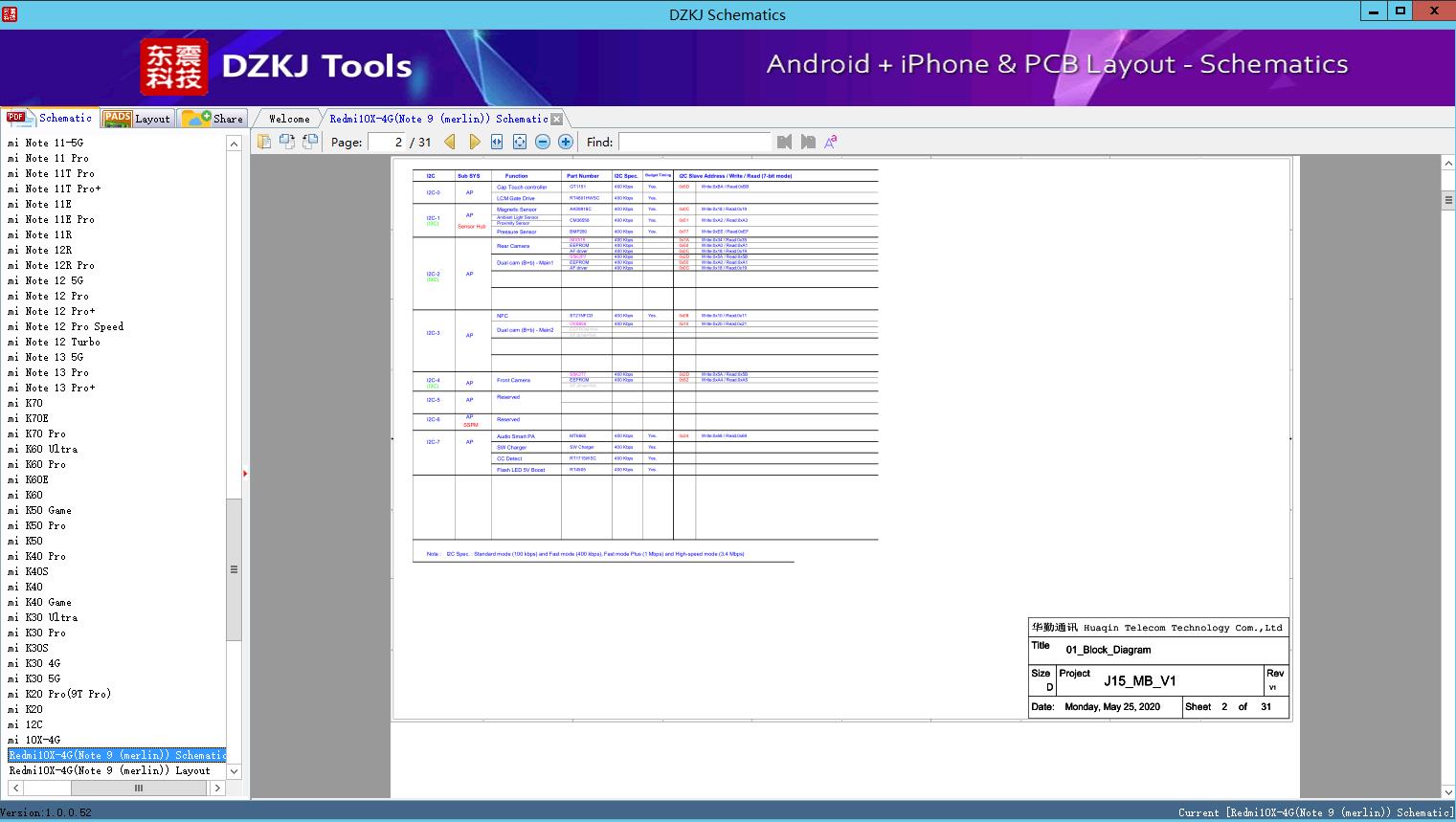Screen dimensions: 1456x822
Task: Select 'mi K40 Pro' in model list
Action: pos(36,556)
